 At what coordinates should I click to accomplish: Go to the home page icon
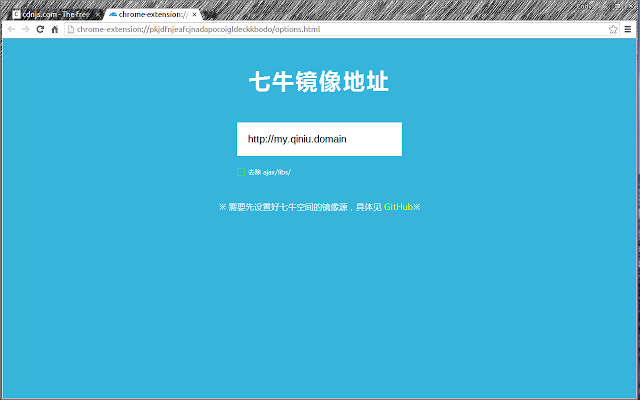click(x=55, y=29)
